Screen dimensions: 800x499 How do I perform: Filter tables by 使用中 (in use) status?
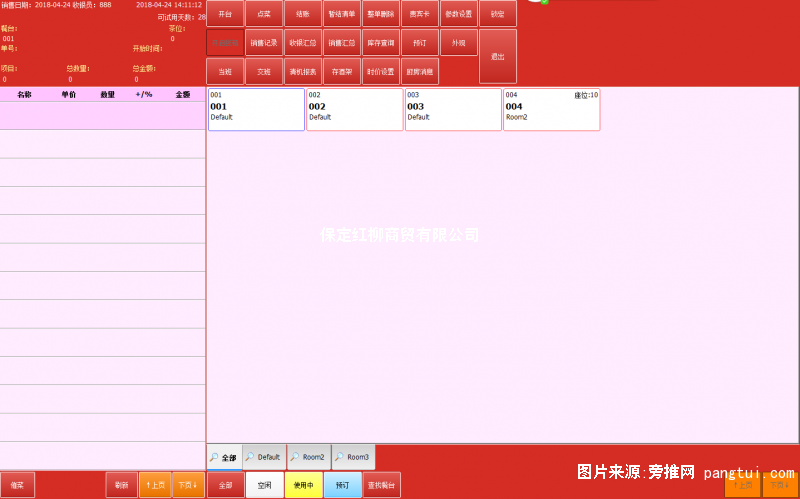coord(304,485)
